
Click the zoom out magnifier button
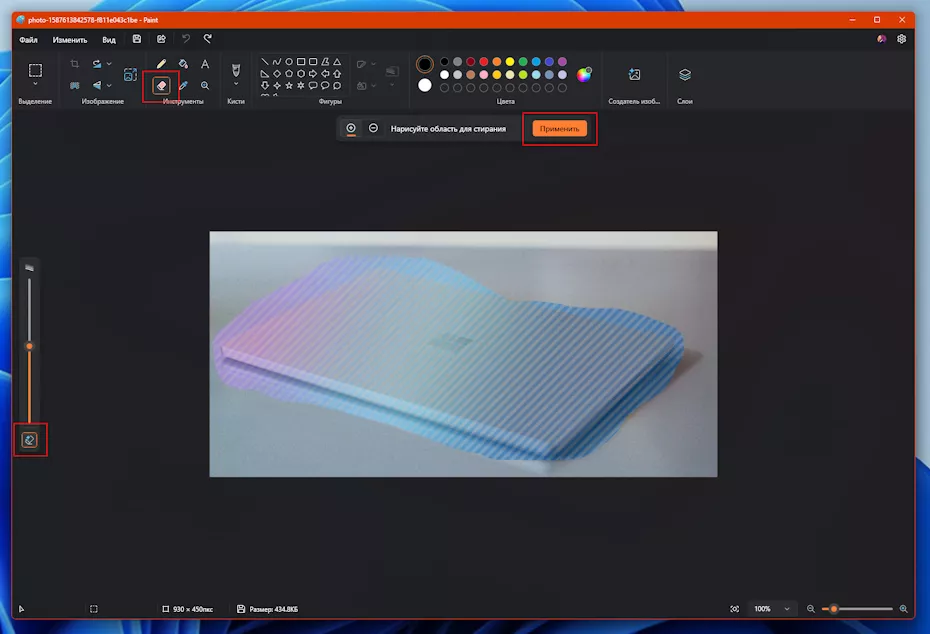click(x=811, y=609)
